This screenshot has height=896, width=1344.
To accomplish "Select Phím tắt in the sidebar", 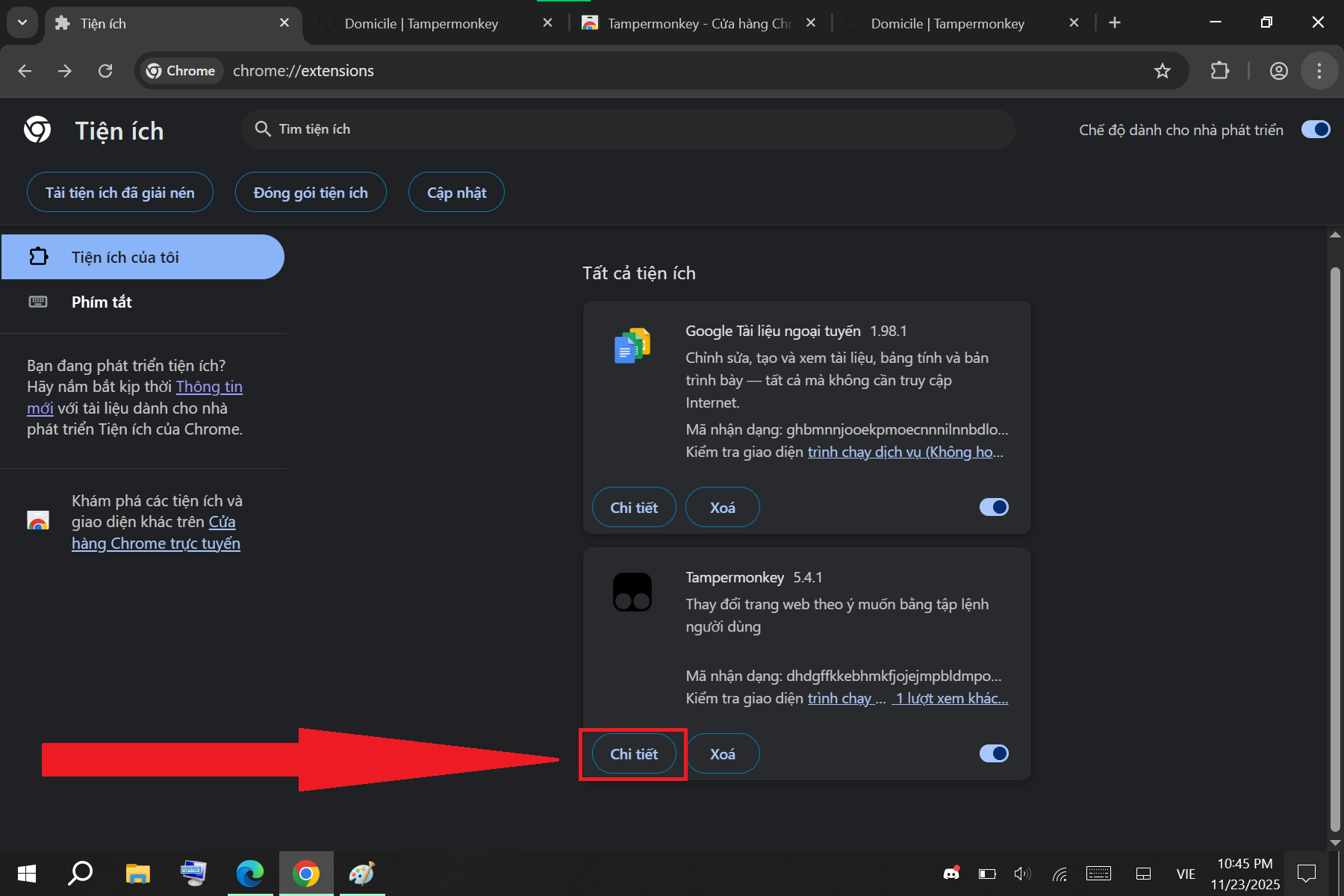I will tap(102, 302).
